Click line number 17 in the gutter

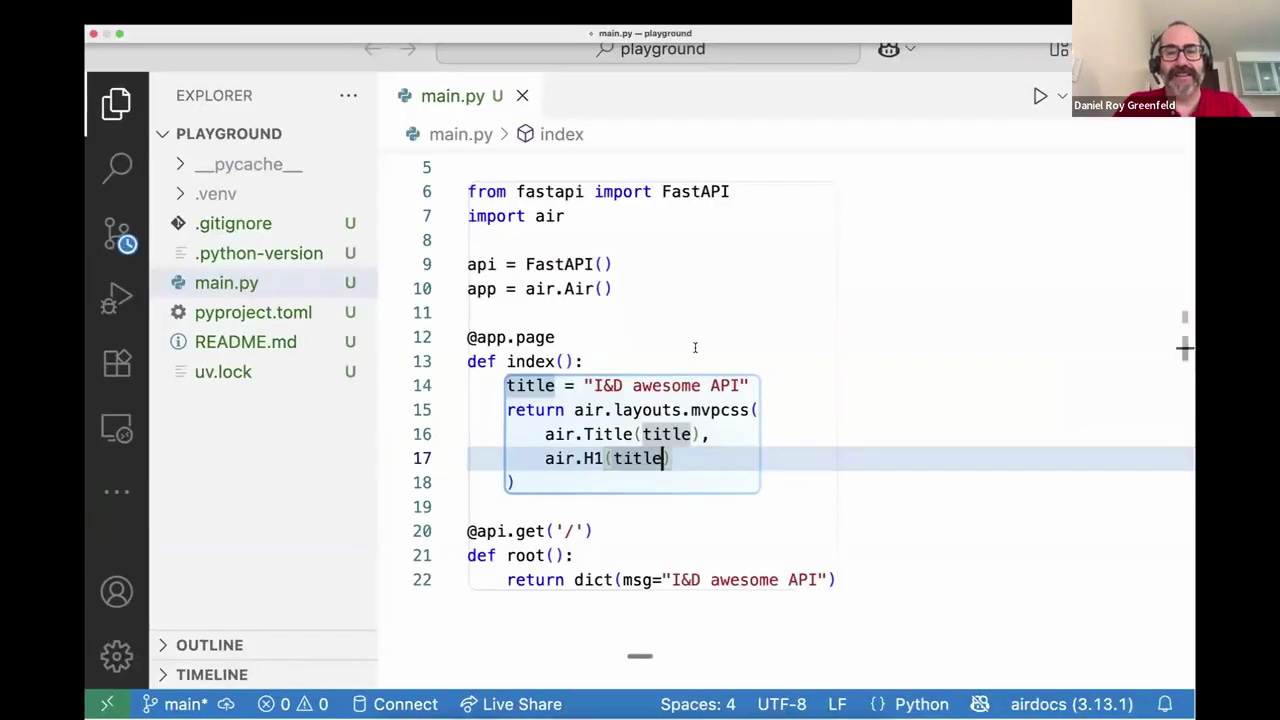(x=422, y=458)
